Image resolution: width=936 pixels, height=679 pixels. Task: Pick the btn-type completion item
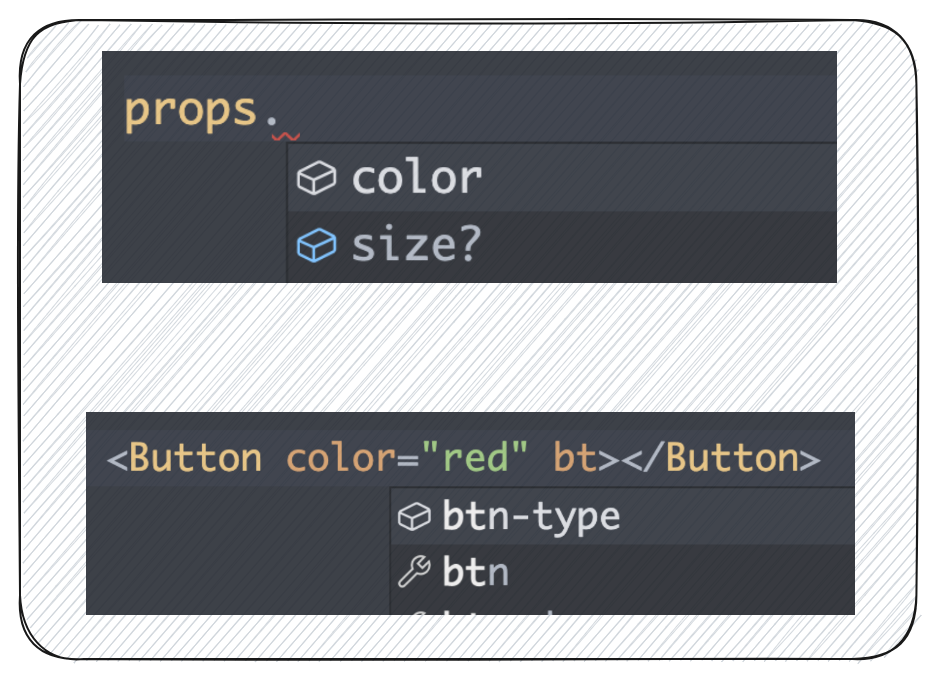tap(531, 517)
